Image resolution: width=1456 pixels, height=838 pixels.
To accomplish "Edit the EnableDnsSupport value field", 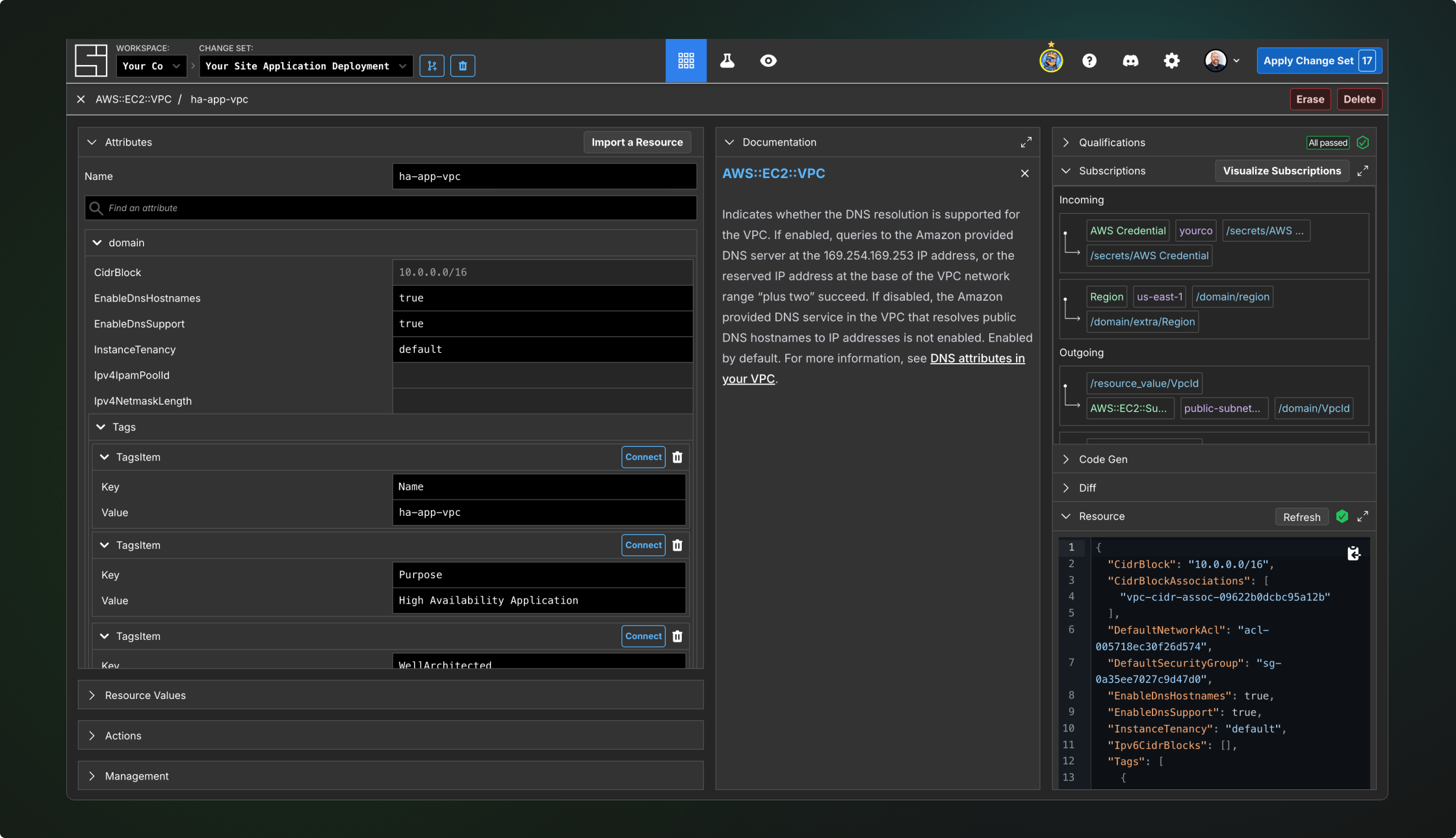I will coord(543,324).
